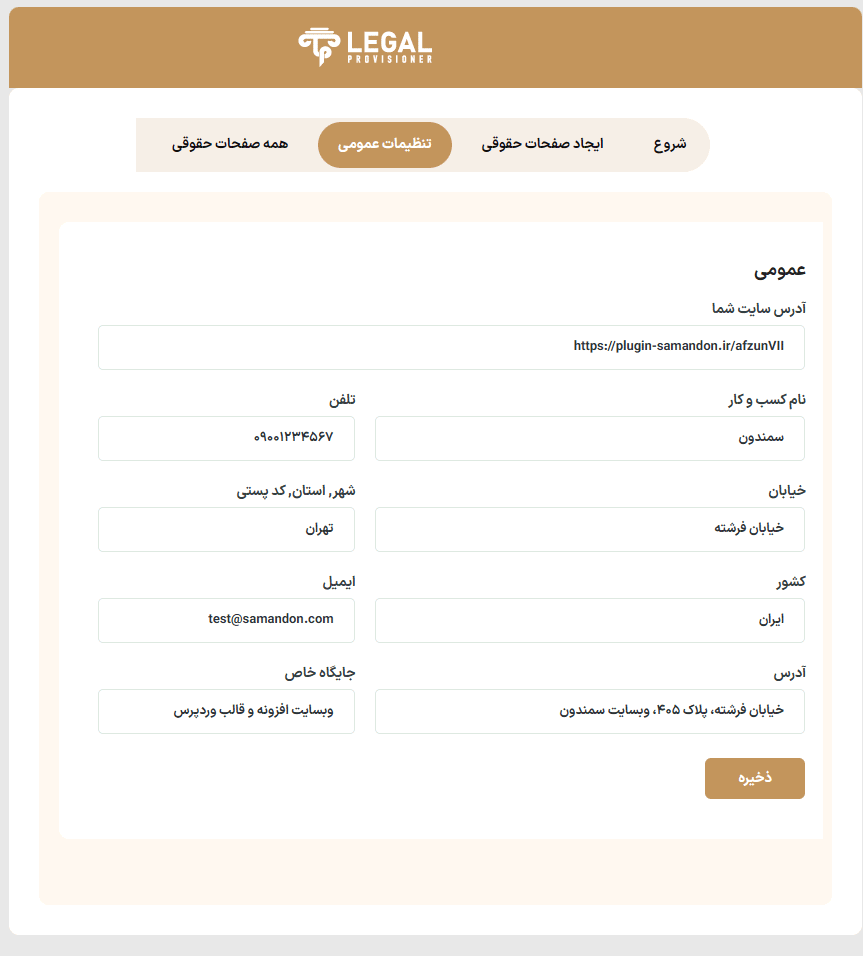Open the شروع (Start) tab
Image resolution: width=863 pixels, height=956 pixels.
point(670,144)
